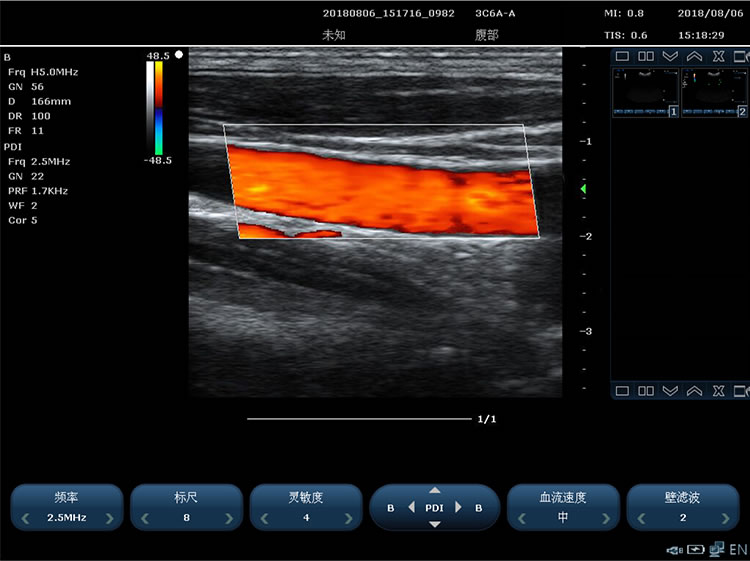Select dual-view layout icon in top thumbnail toolbar
Screen dimensions: 750x561
click(x=646, y=57)
